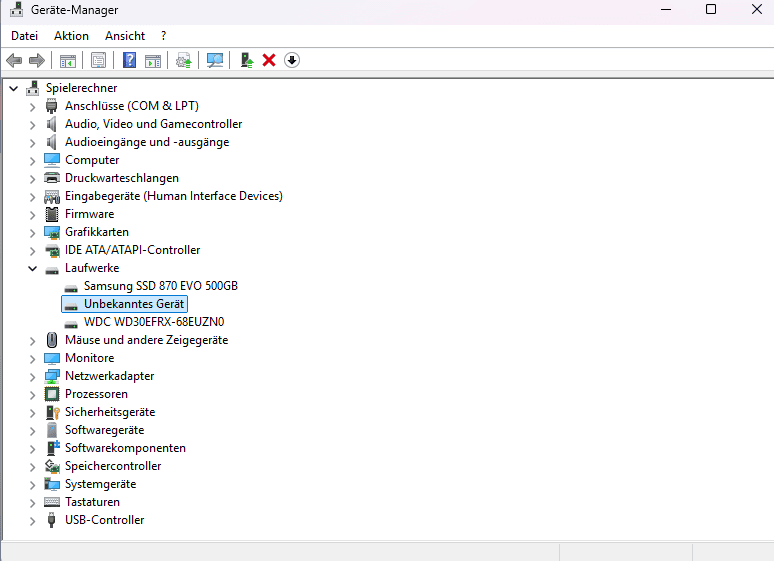Maximize the Geräte-Manager window
The height and width of the screenshot is (561, 774).
(711, 9)
